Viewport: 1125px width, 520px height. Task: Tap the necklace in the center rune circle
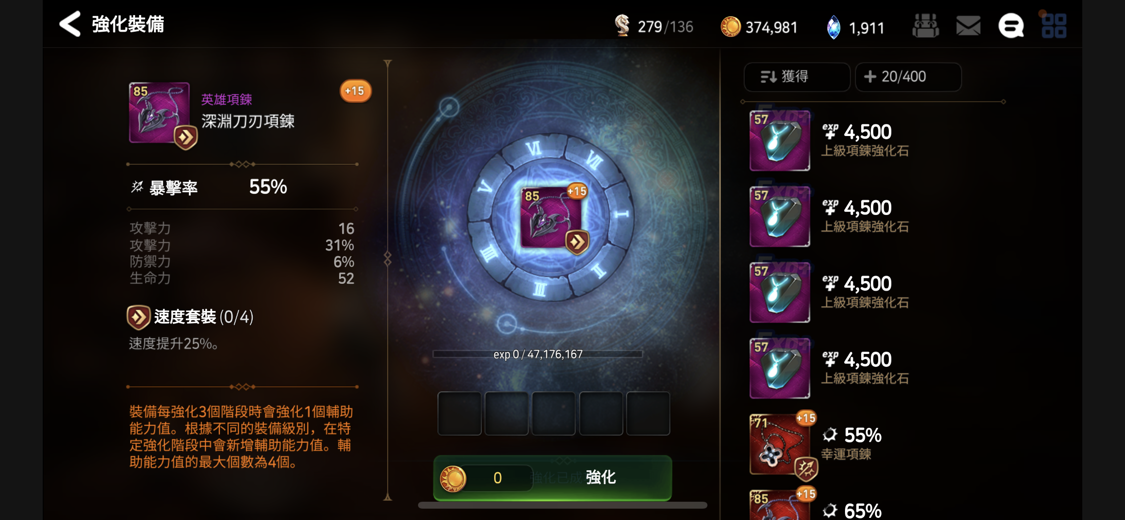click(x=554, y=219)
